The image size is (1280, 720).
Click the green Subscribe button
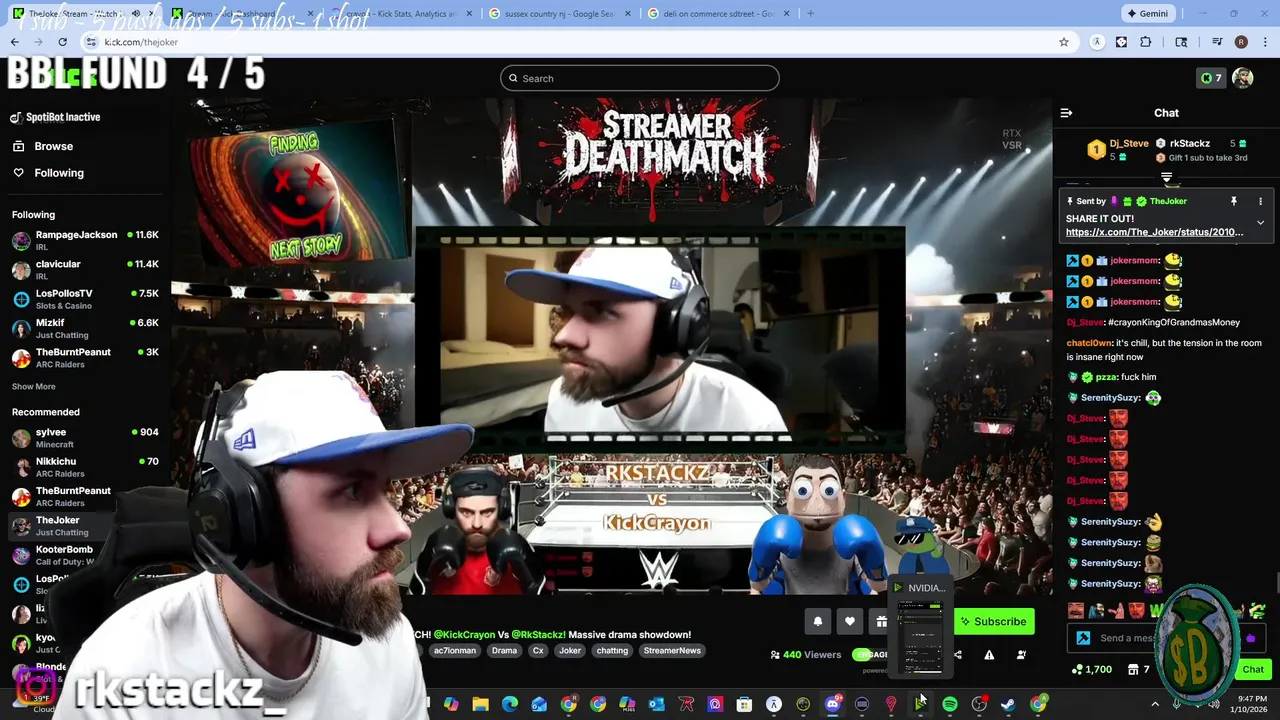click(x=993, y=621)
